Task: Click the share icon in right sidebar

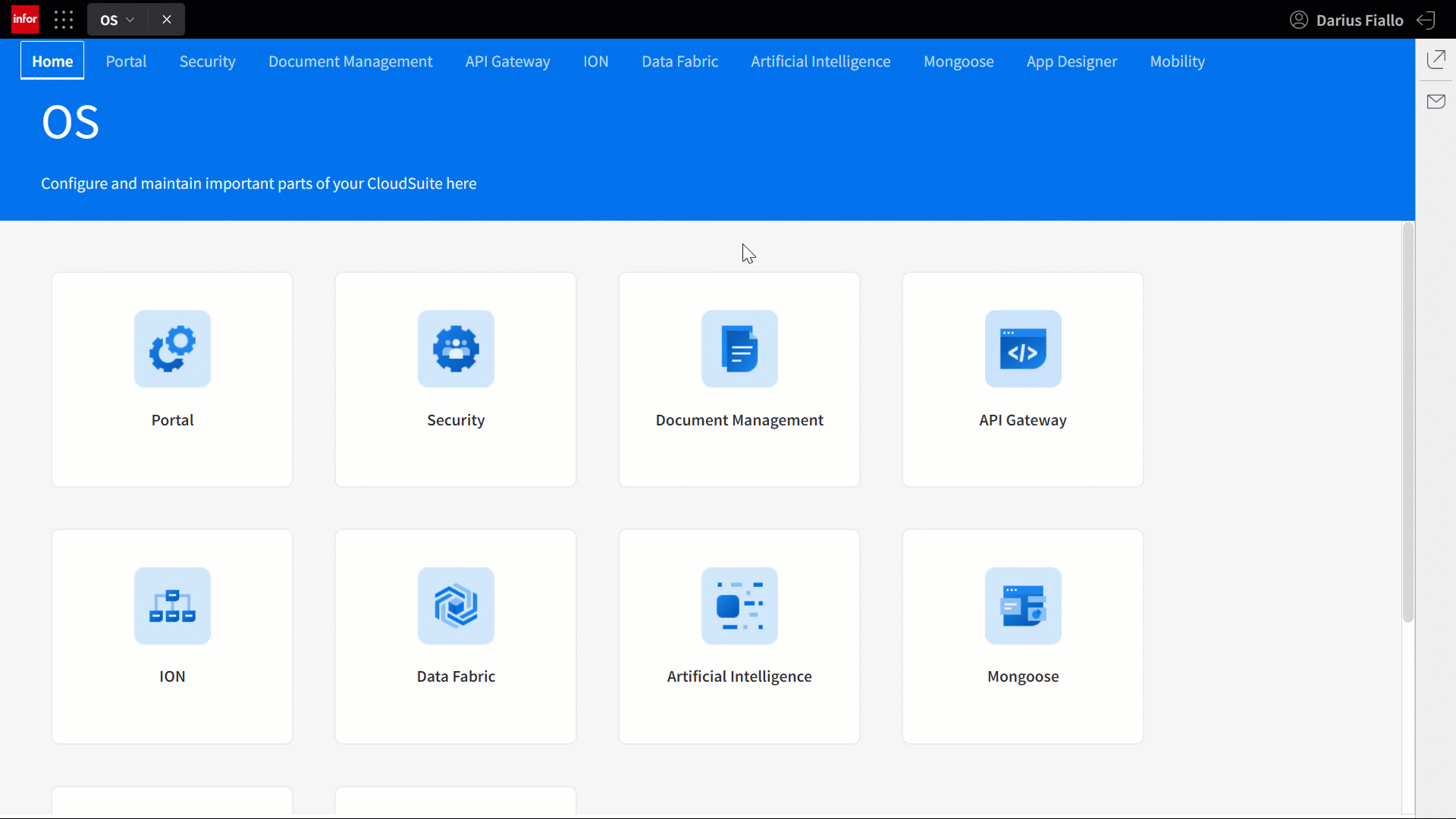Action: pos(1436,59)
